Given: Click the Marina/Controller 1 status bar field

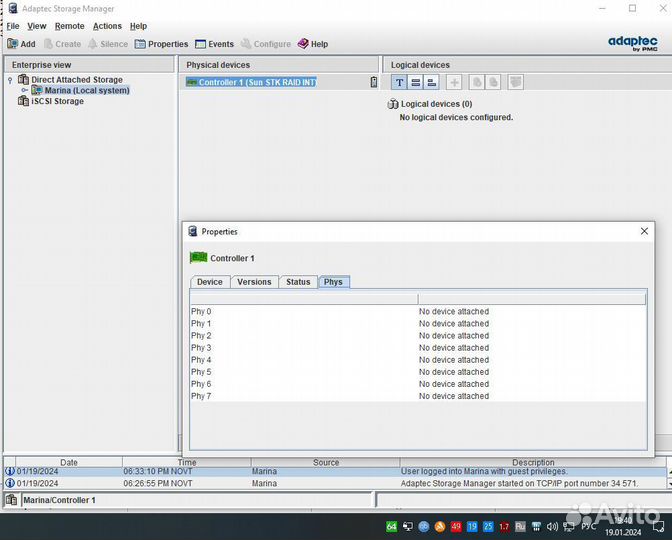Looking at the screenshot, I should click(x=197, y=500).
